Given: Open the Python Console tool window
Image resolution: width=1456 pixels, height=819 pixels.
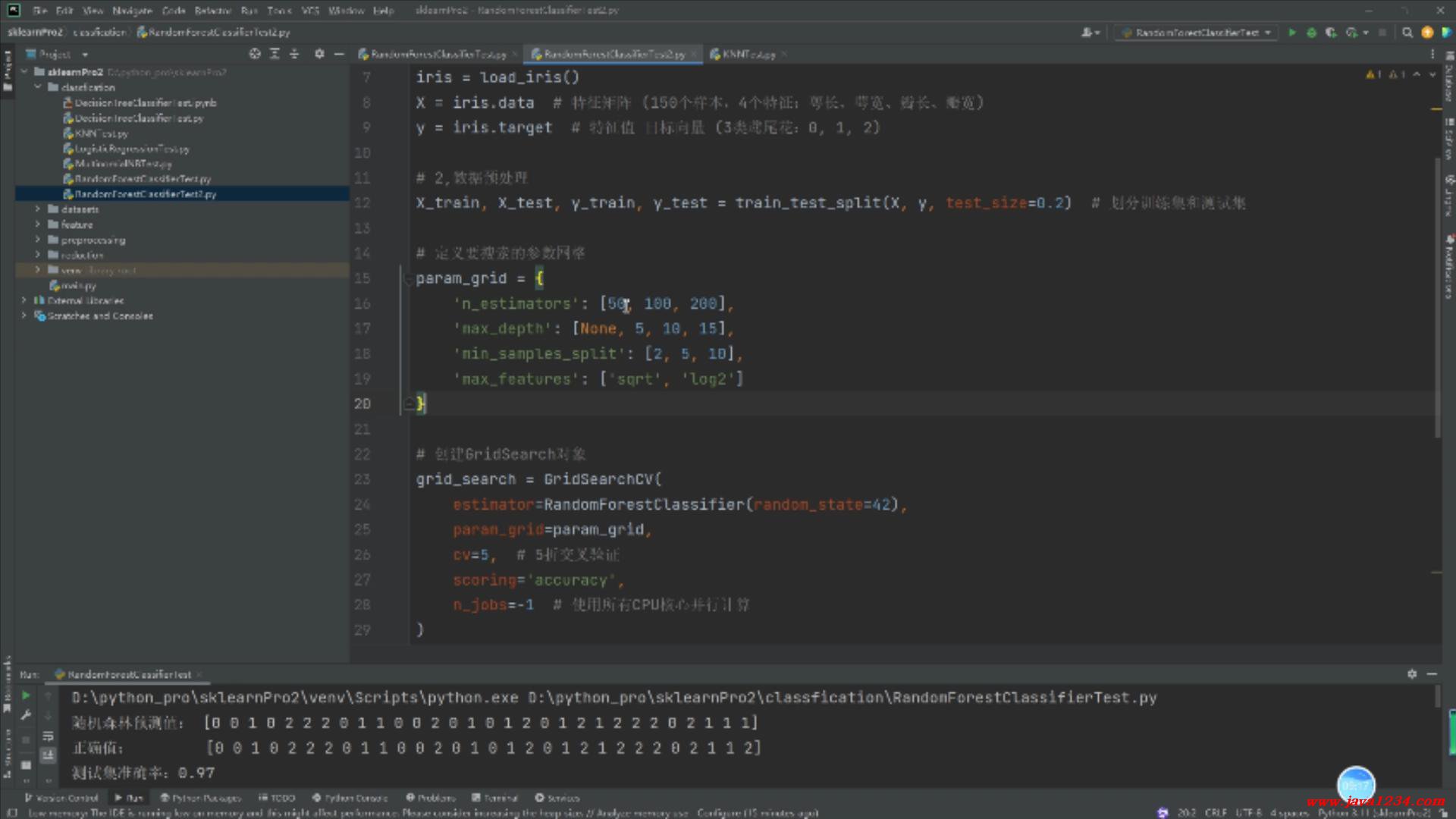Looking at the screenshot, I should click(350, 798).
